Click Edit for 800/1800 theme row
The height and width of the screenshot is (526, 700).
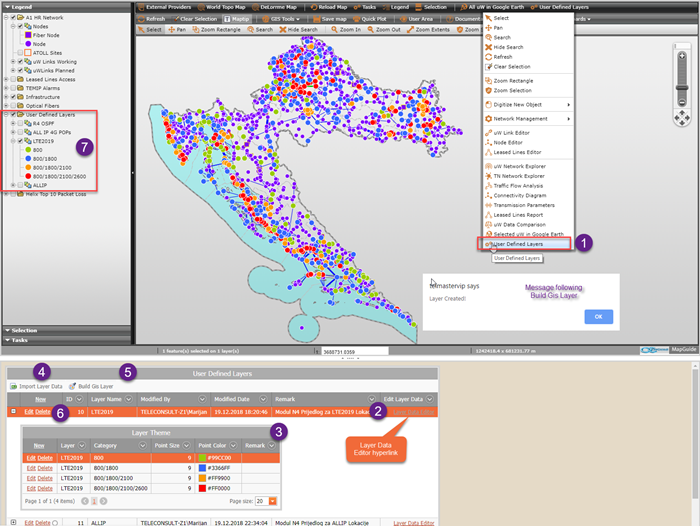tap(31, 468)
